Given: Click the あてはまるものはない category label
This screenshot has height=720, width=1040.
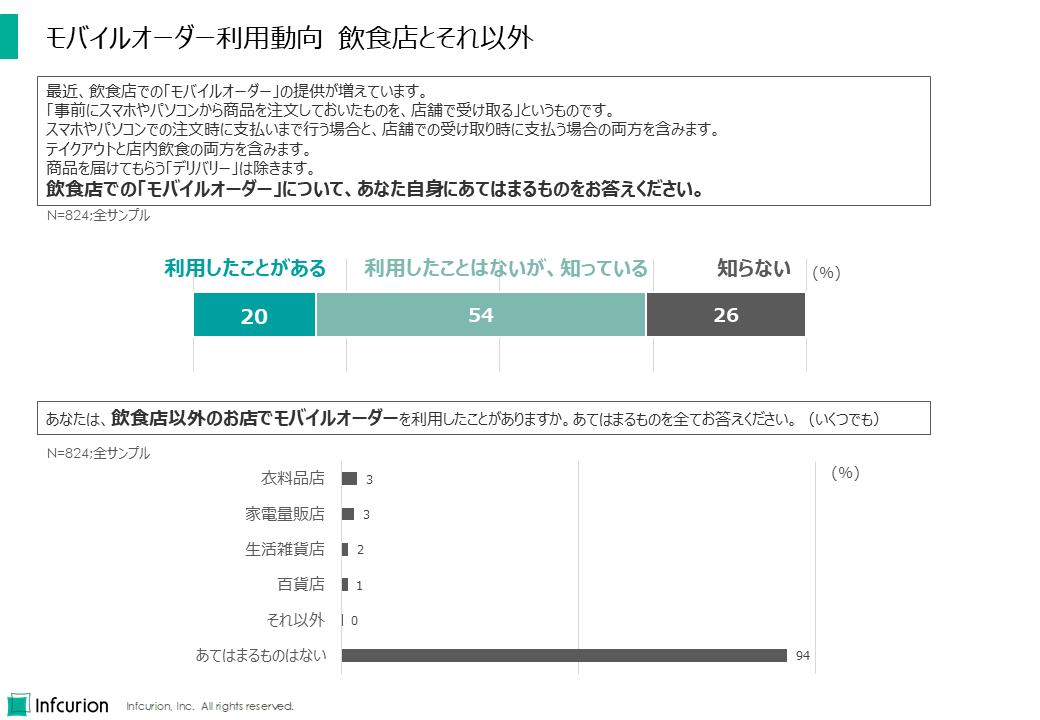Looking at the screenshot, I should pyautogui.click(x=261, y=655).
